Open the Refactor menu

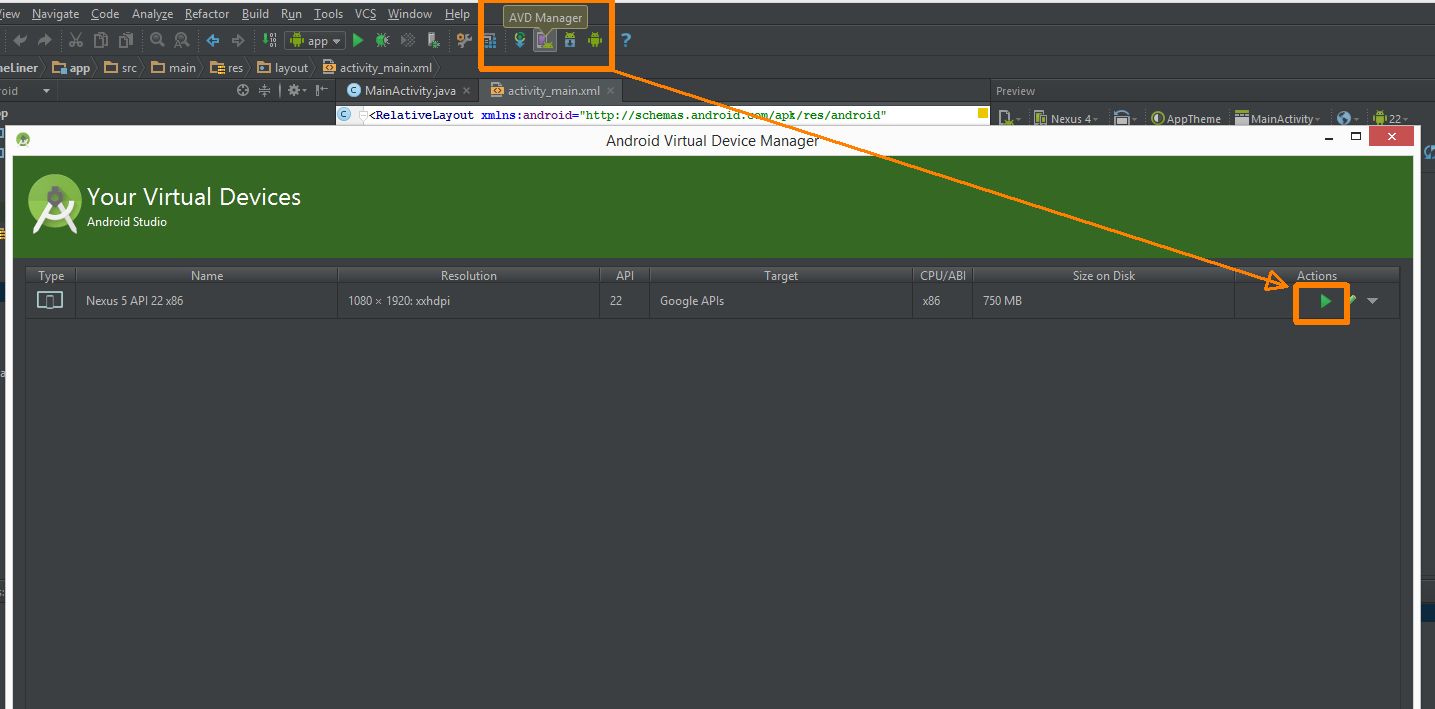point(207,14)
